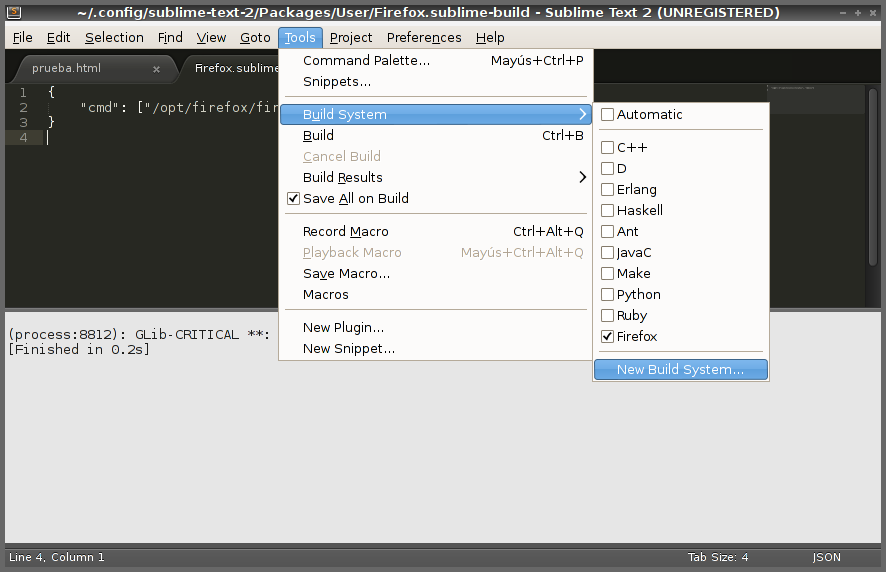
Task: Open the Help menu
Action: [490, 37]
